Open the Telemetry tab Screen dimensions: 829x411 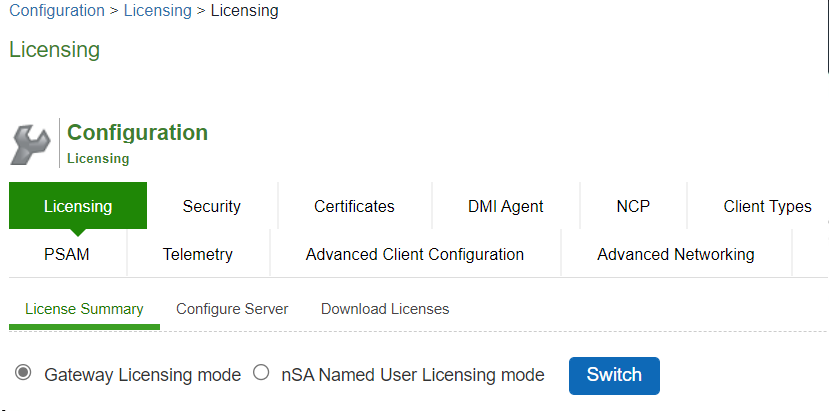point(198,254)
